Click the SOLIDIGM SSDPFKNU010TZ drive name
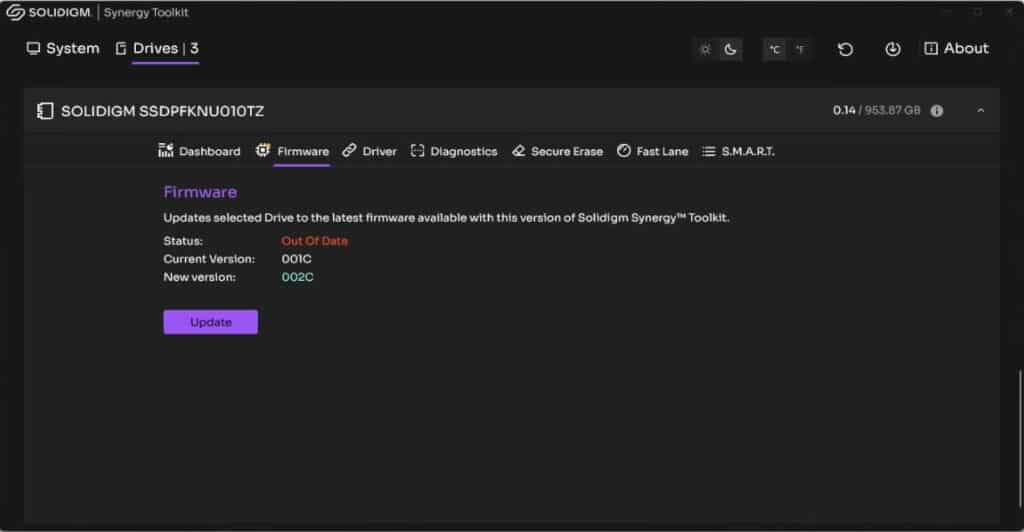The image size is (1024, 532). (x=163, y=111)
